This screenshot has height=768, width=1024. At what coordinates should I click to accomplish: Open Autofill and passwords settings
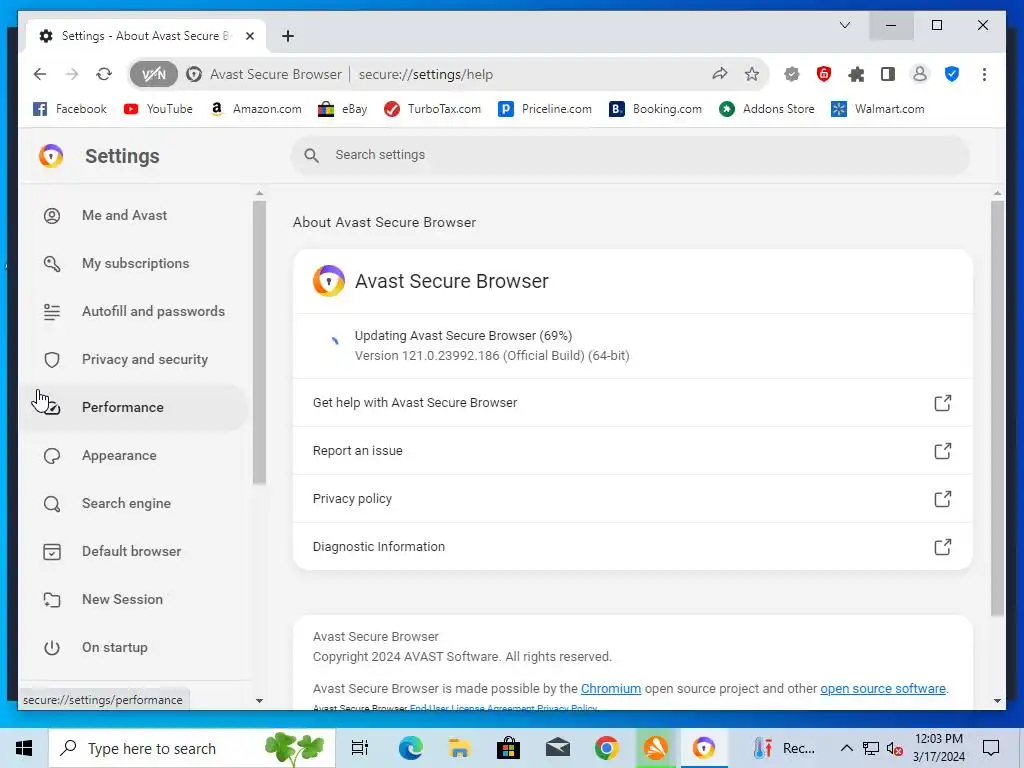[134, 312]
